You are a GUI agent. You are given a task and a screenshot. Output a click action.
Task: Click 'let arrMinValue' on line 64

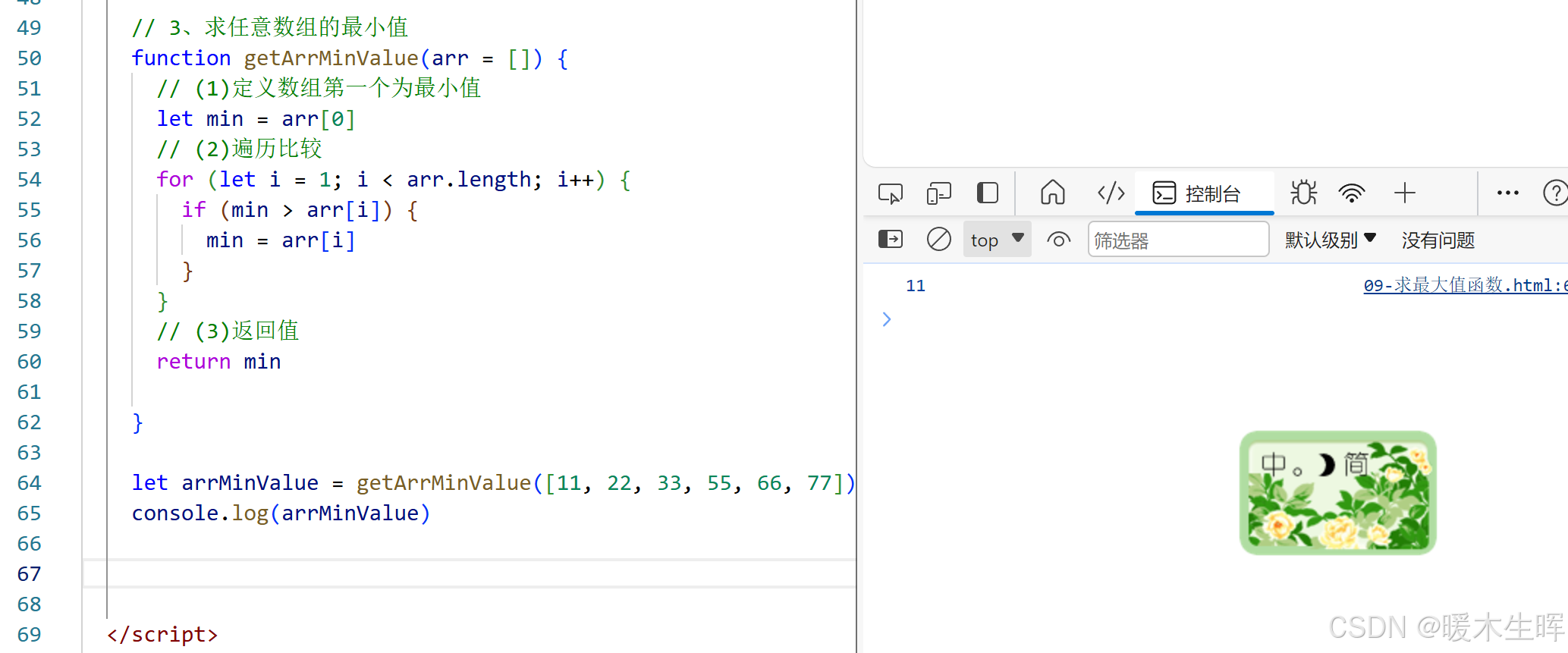(x=225, y=483)
